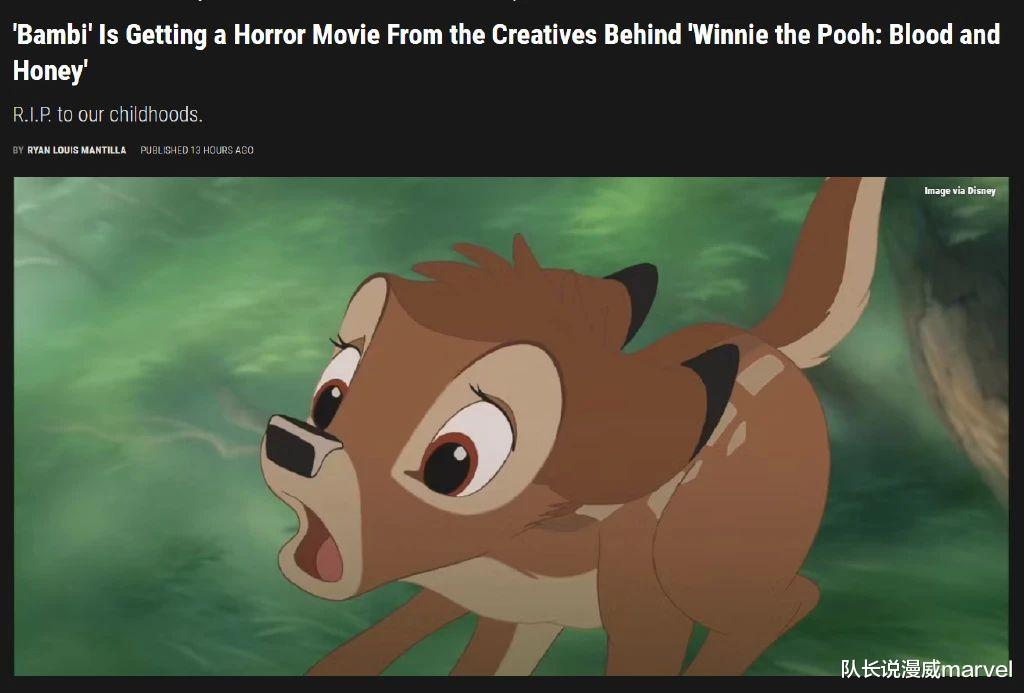Click the 'Bambi' horror movie headline
Screen dimensions: 1024x693
pos(506,52)
